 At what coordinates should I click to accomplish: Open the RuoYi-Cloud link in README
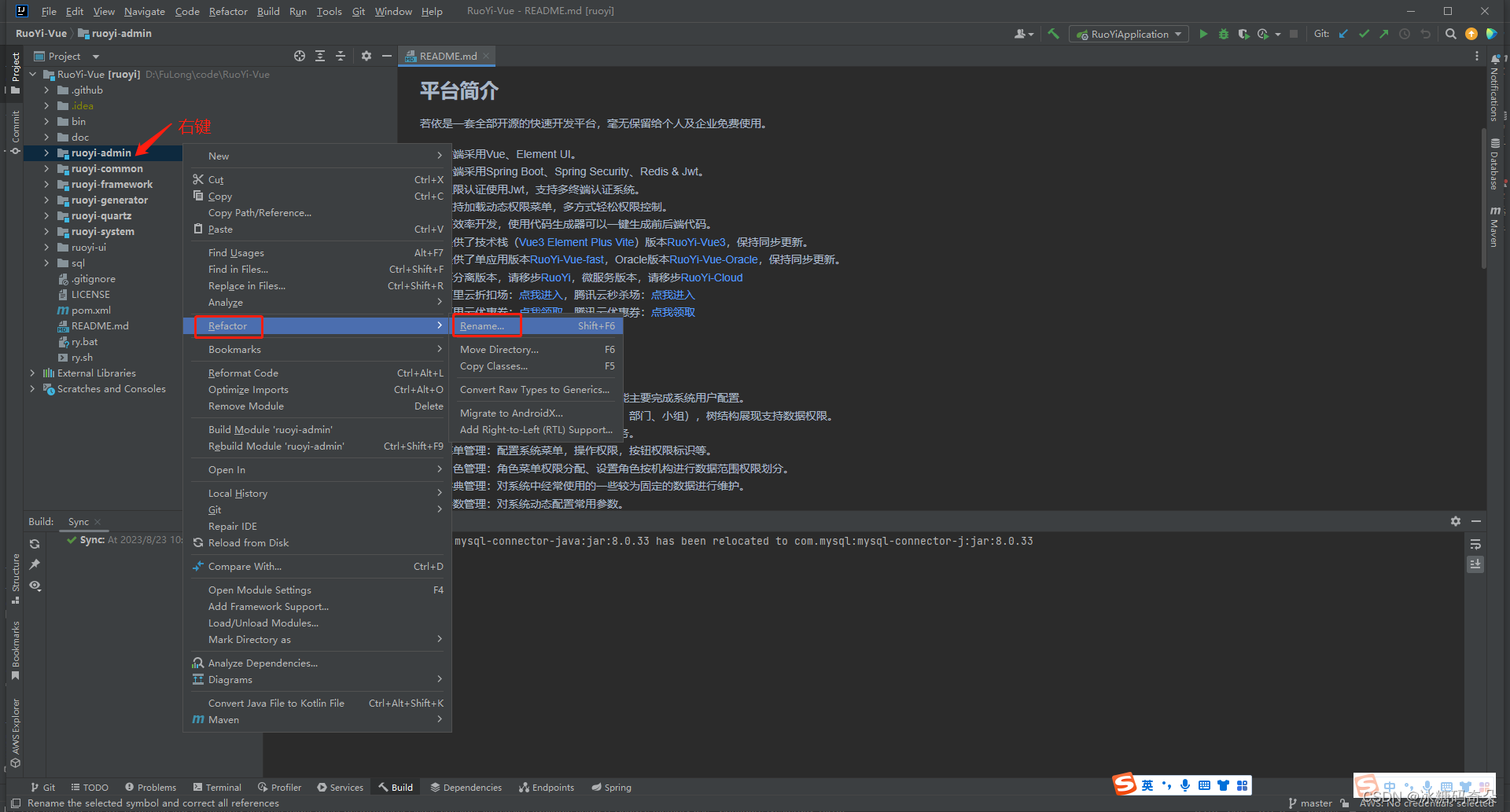[712, 277]
